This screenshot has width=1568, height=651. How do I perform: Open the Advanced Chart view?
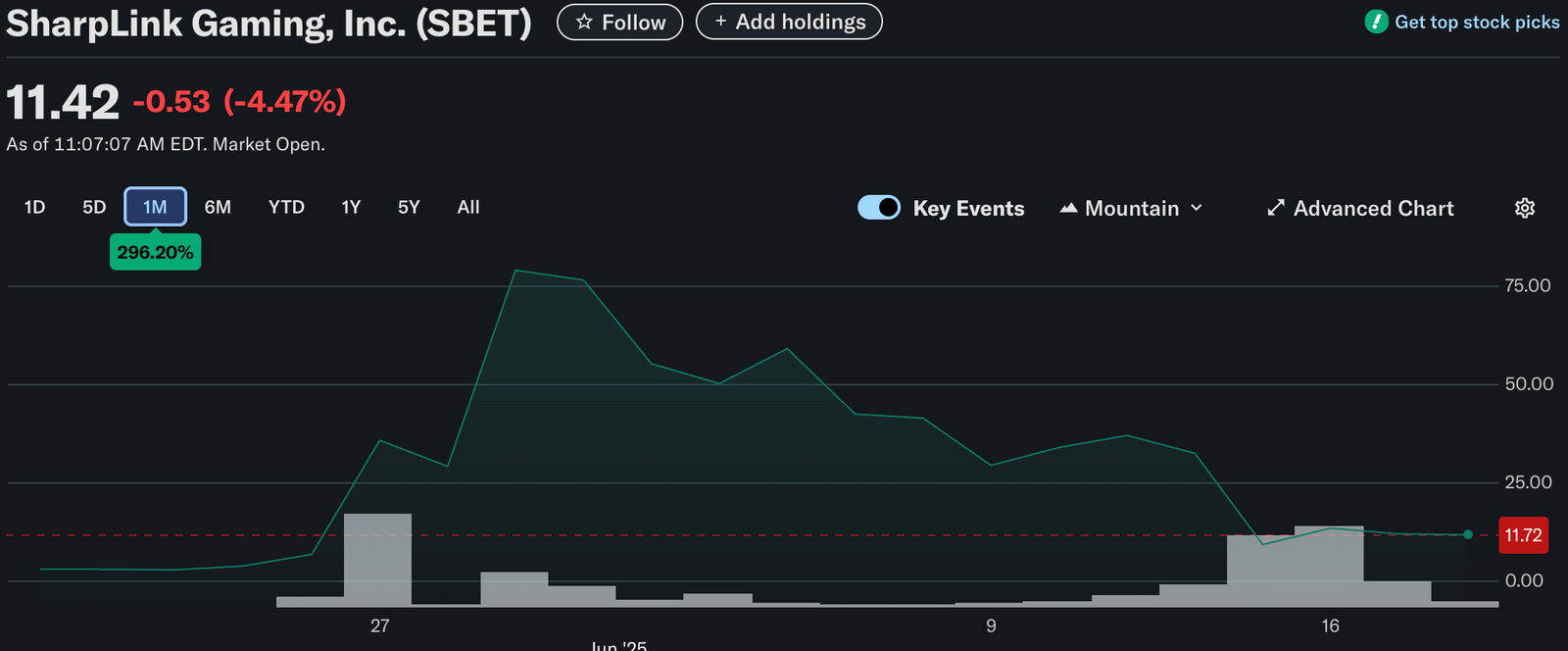point(1373,208)
